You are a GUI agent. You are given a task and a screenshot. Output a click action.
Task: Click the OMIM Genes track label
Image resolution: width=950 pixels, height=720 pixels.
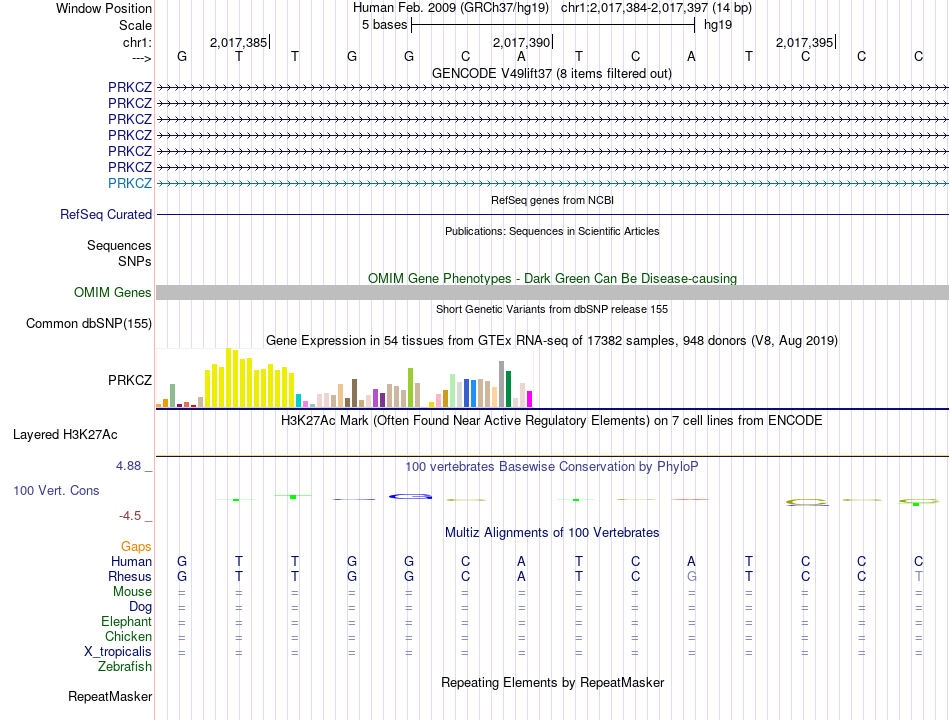click(x=112, y=293)
